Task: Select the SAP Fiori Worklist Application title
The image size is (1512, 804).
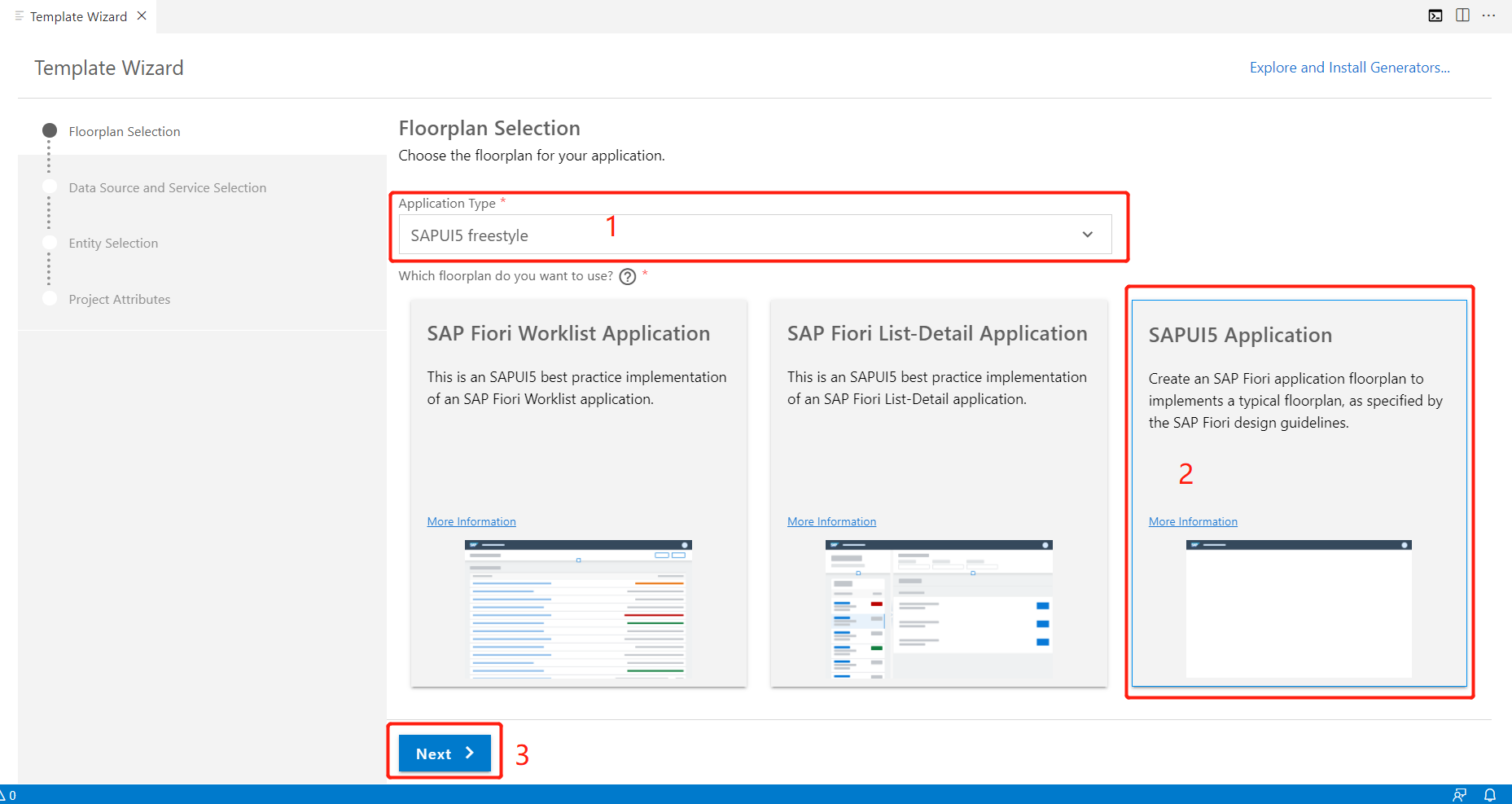Action: 568,333
